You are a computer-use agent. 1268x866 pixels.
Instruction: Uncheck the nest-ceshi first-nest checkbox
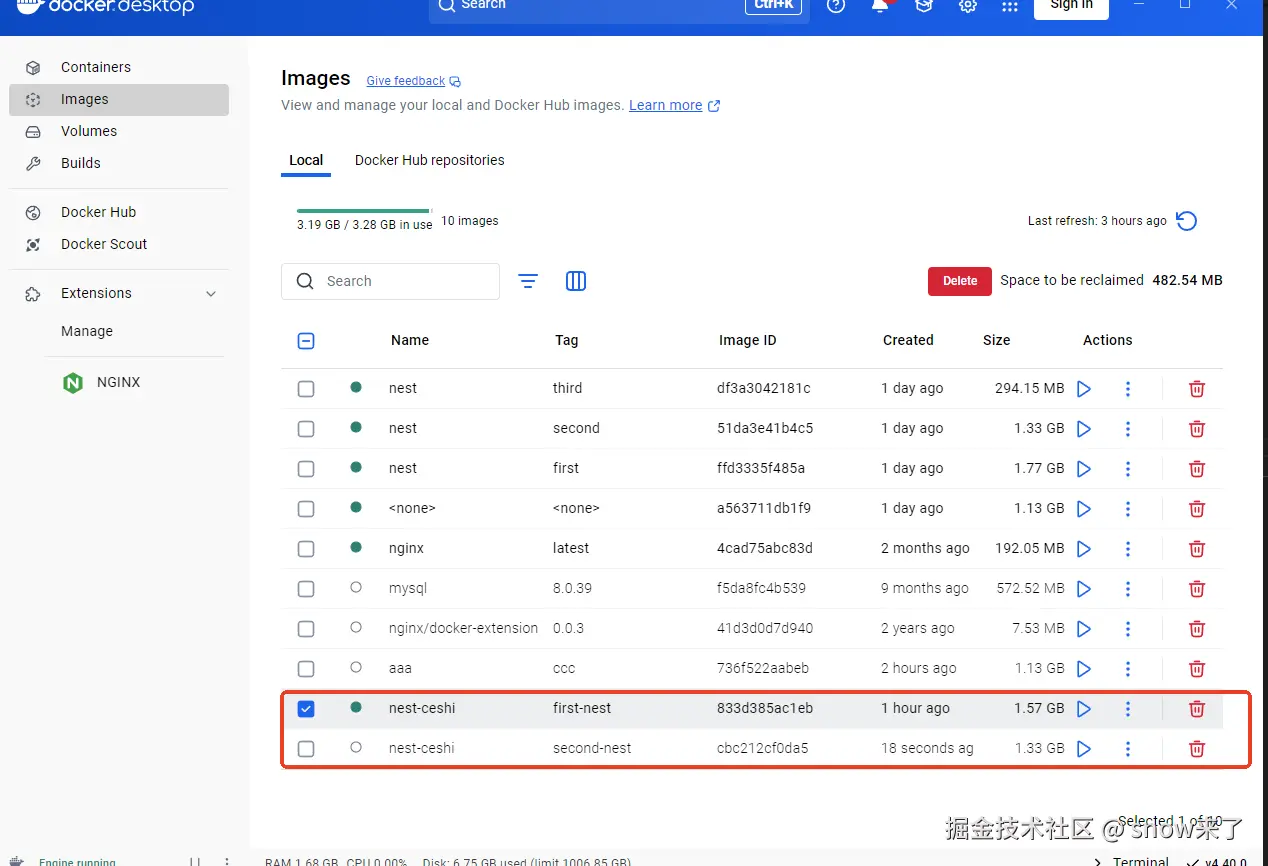[x=306, y=709]
